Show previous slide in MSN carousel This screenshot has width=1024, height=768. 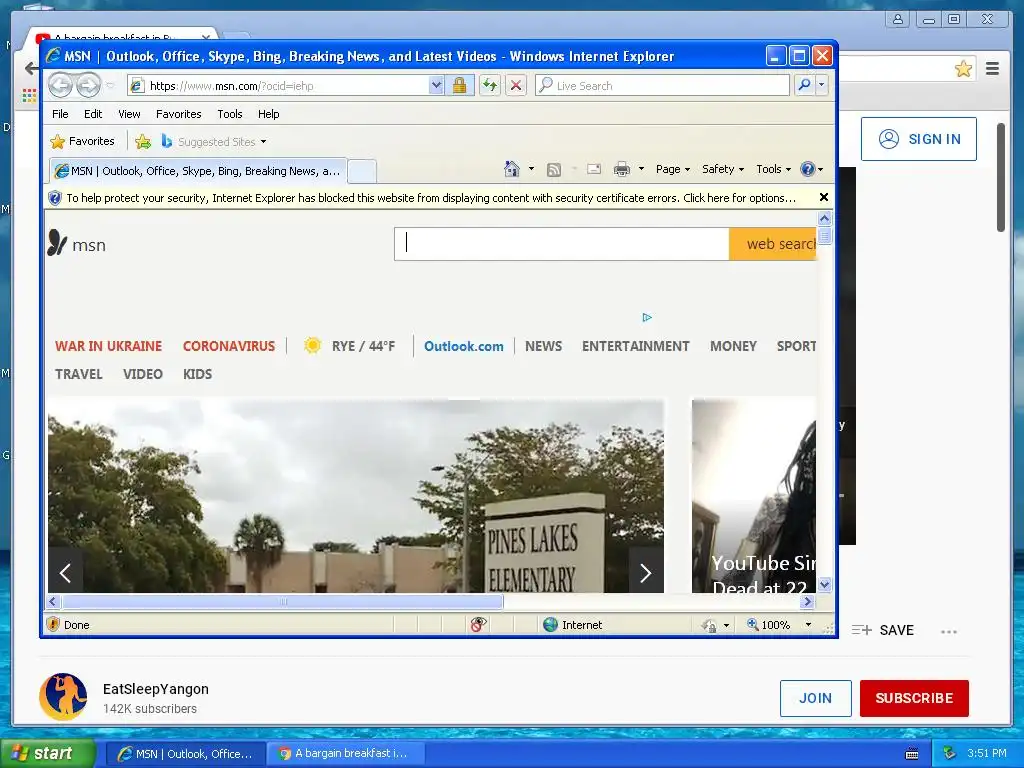tap(65, 573)
